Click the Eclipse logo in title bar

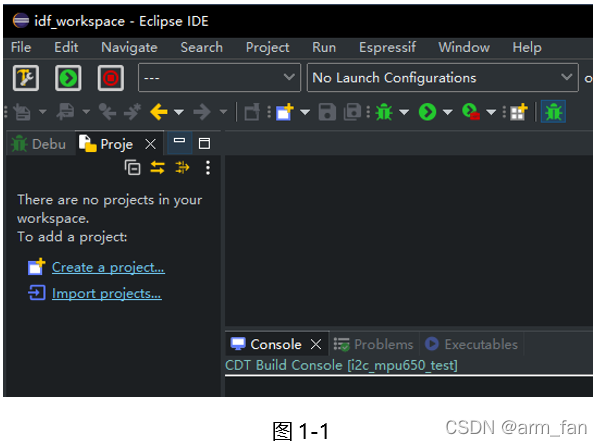[21, 21]
